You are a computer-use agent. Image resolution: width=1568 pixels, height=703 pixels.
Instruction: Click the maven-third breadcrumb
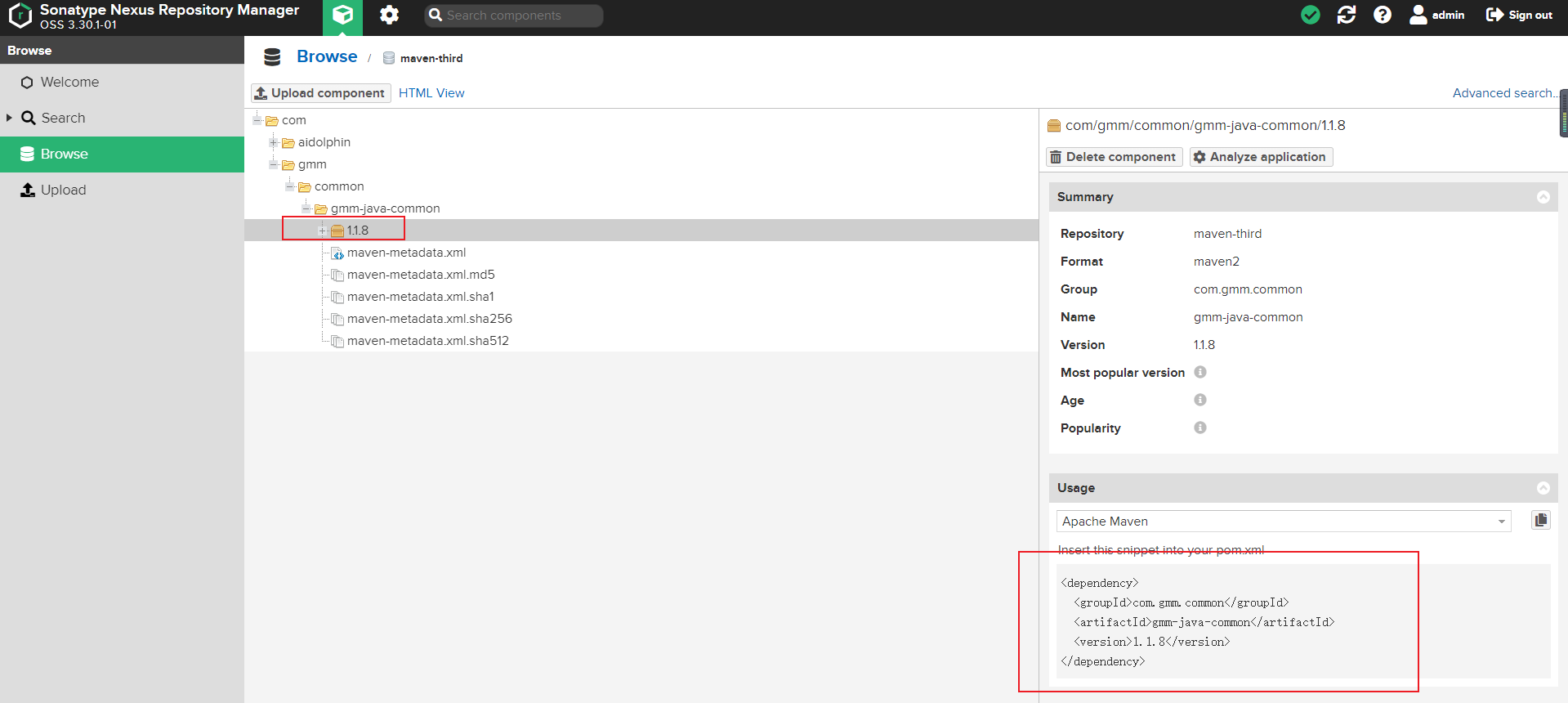tap(431, 58)
